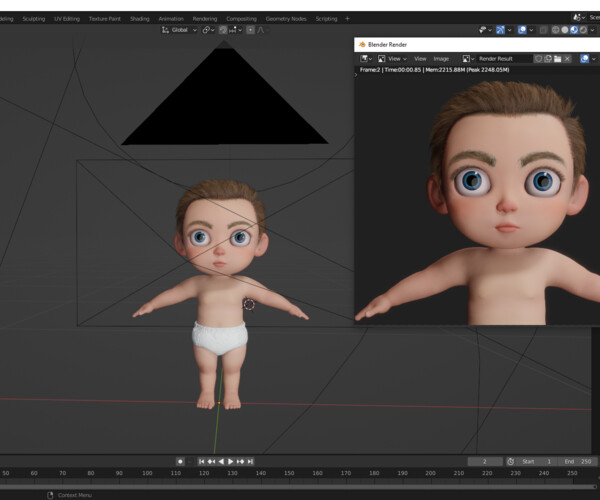Open the snapping options dropdown
The height and width of the screenshot is (500, 600).
(x=235, y=30)
